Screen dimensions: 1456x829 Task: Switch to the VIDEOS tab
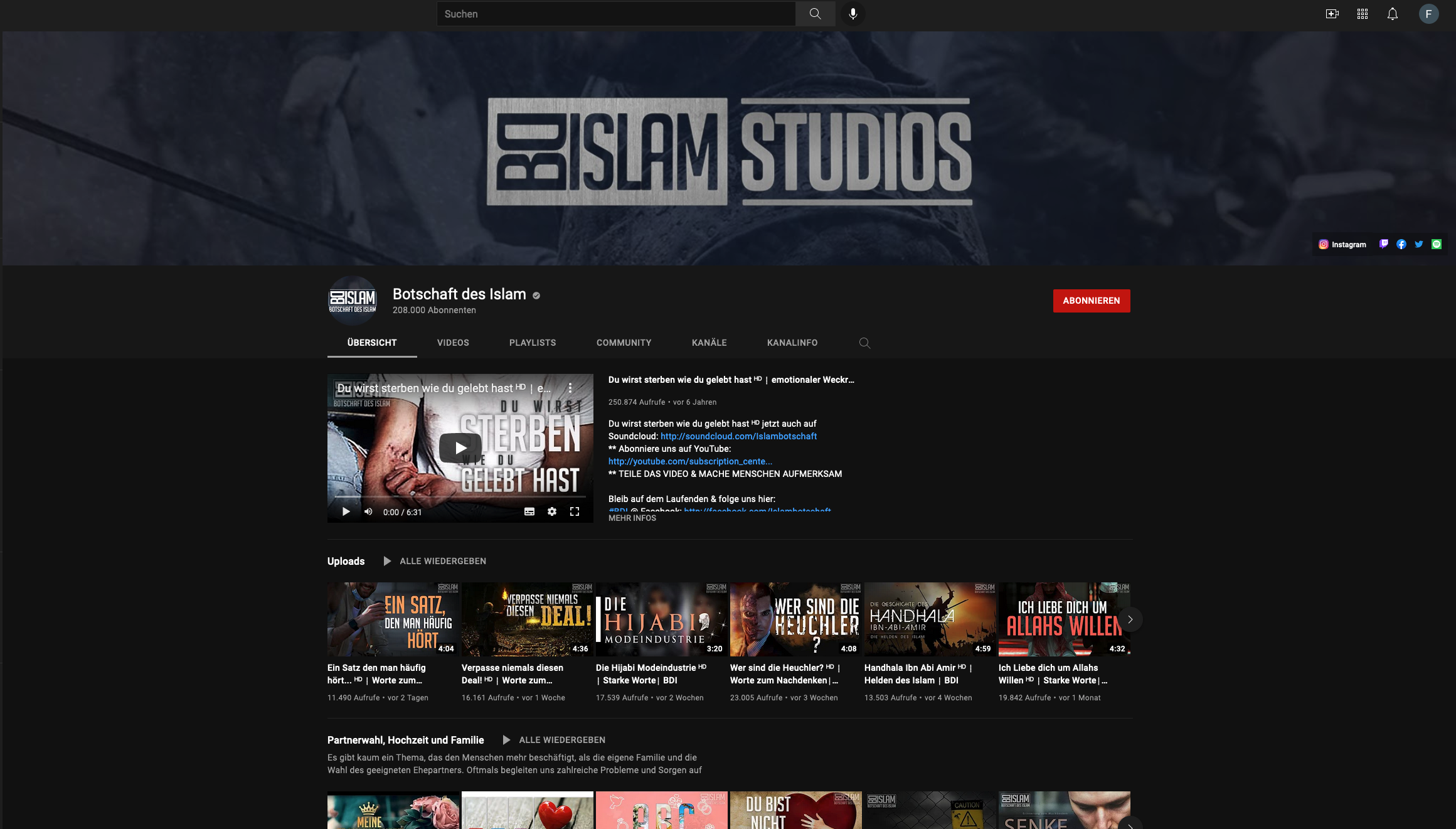coord(453,343)
